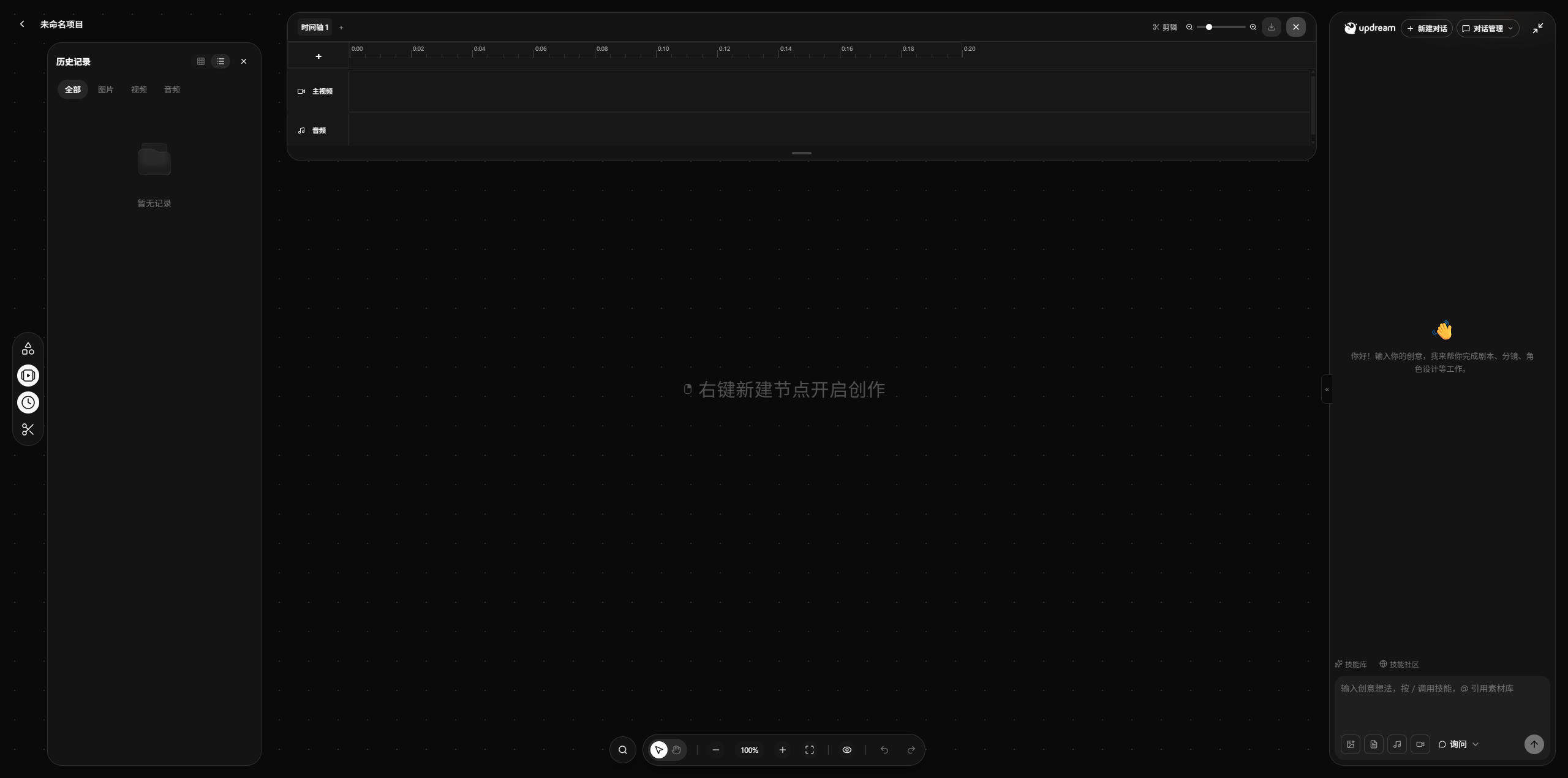This screenshot has width=1568, height=778.
Task: Select the 视频 filter tab
Action: coord(139,89)
